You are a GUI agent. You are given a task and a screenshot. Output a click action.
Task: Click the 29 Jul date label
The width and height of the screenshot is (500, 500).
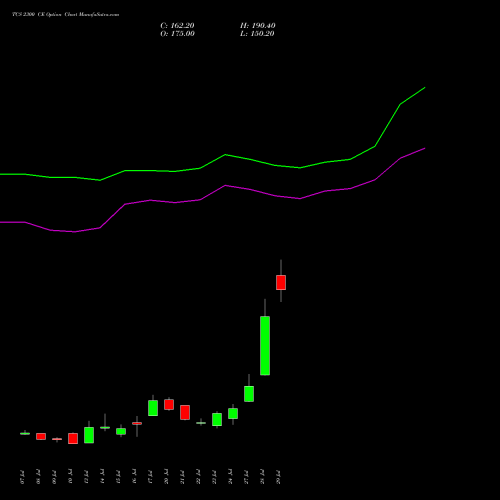coord(278,477)
